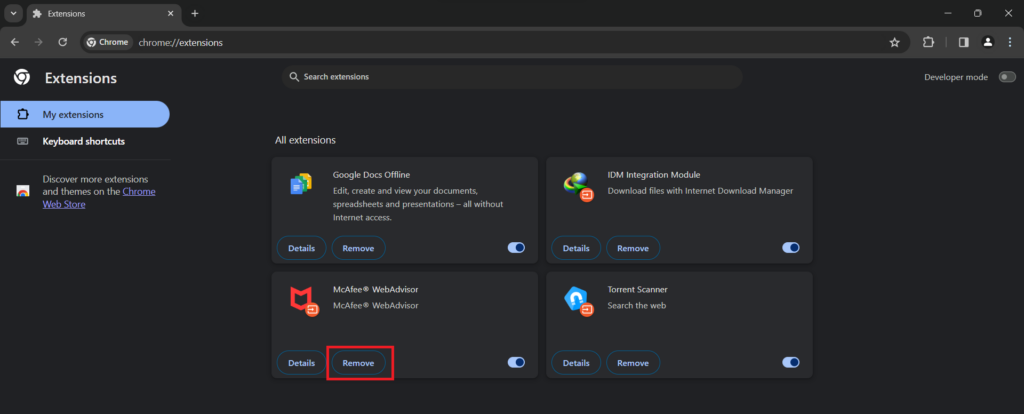This screenshot has width=1024, height=414.
Task: Click the Google Docs Offline extension icon
Action: point(301,183)
